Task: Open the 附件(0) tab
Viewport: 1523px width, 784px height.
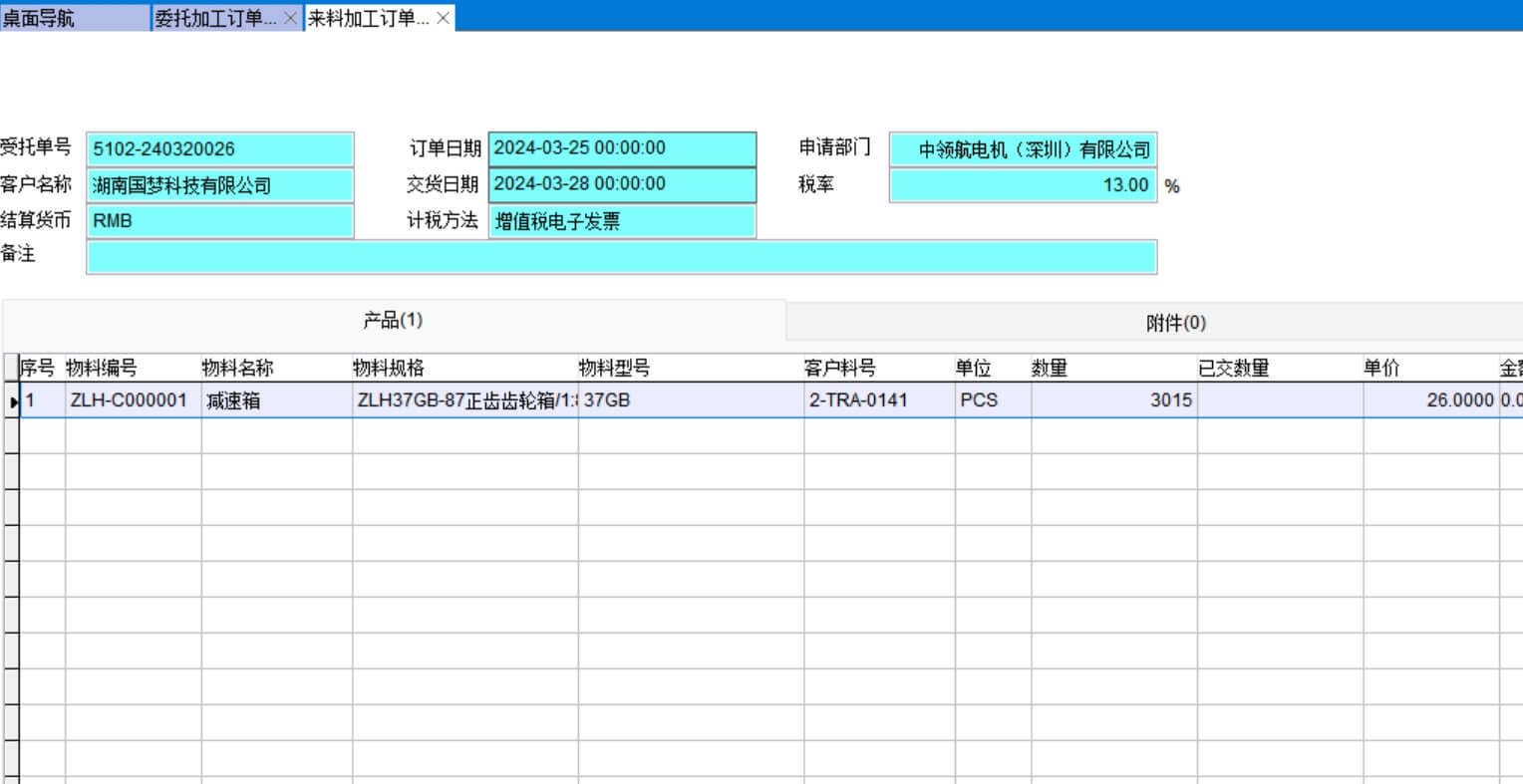Action: (1174, 323)
